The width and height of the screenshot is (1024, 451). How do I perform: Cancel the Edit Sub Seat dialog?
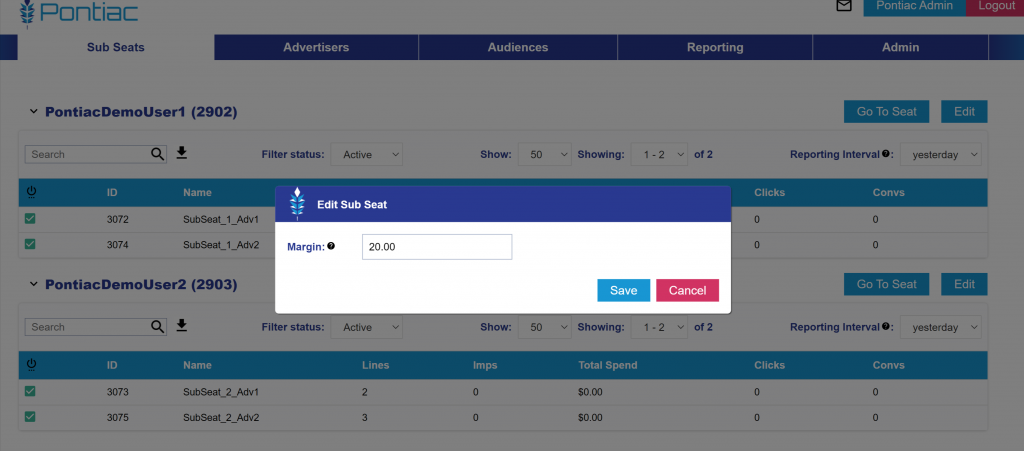tap(688, 290)
